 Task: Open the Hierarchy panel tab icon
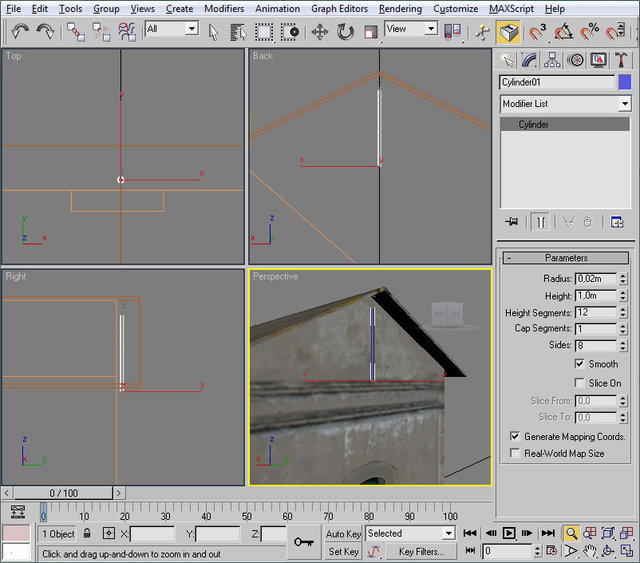point(555,60)
